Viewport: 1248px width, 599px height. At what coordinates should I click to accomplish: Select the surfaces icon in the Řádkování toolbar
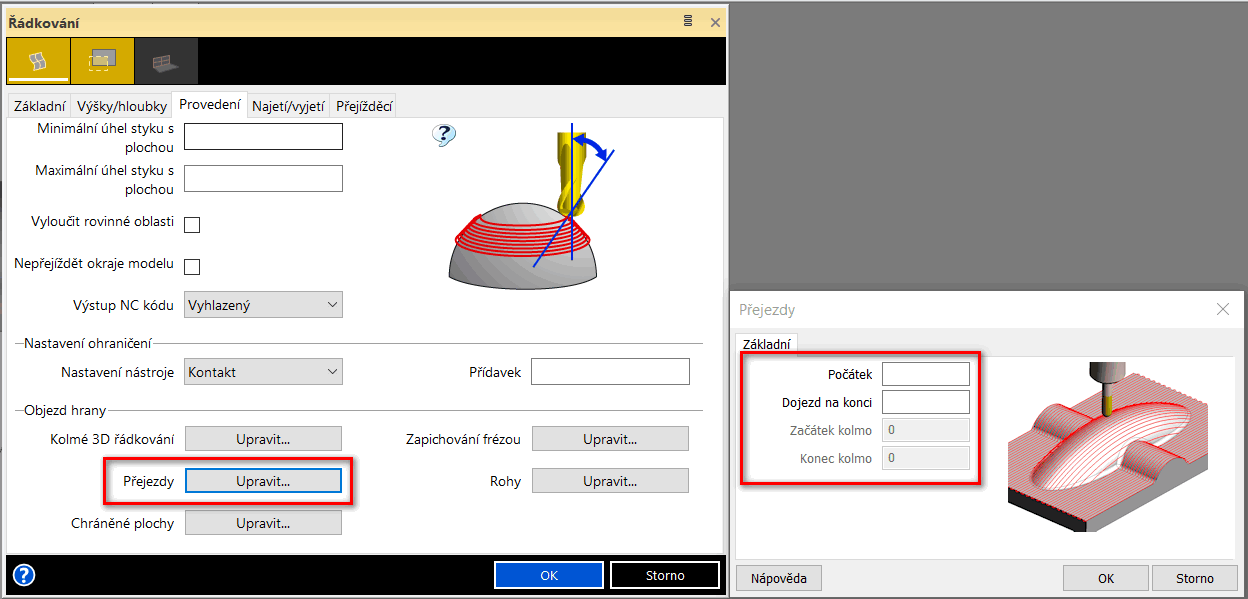pyautogui.click(x=38, y=62)
